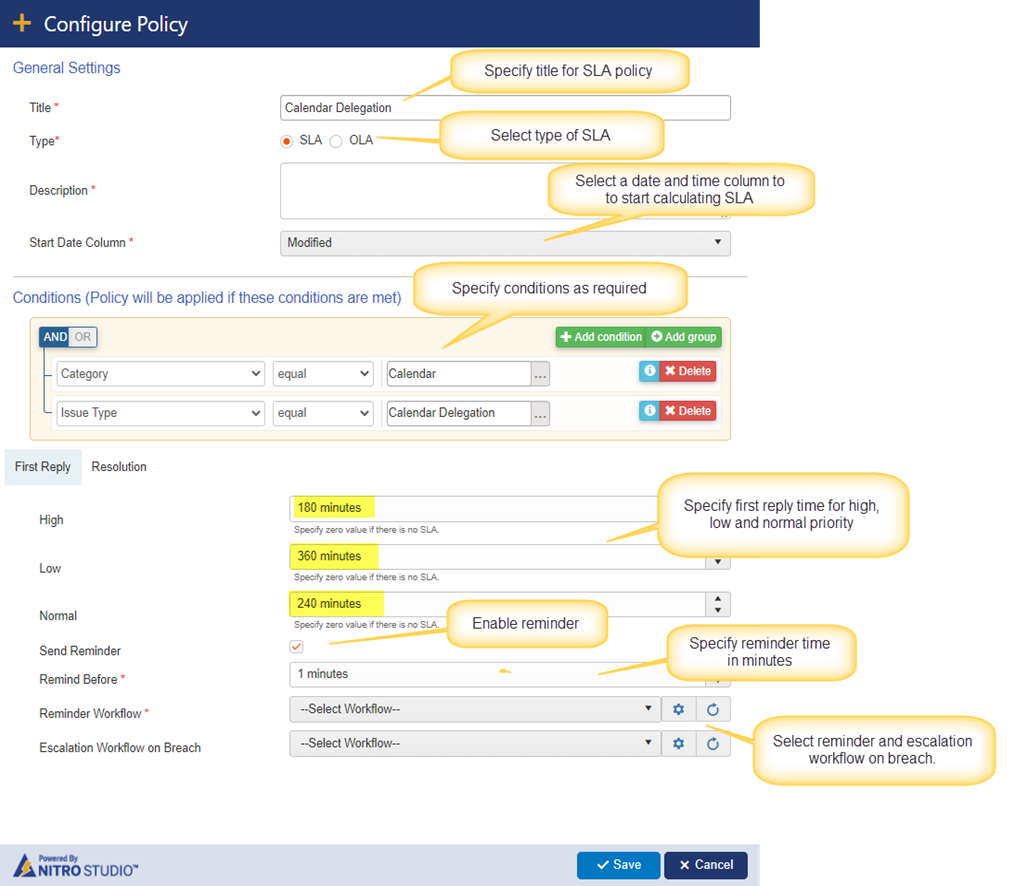This screenshot has width=1027, height=886.
Task: Open the Category field dropdown
Action: [160, 374]
